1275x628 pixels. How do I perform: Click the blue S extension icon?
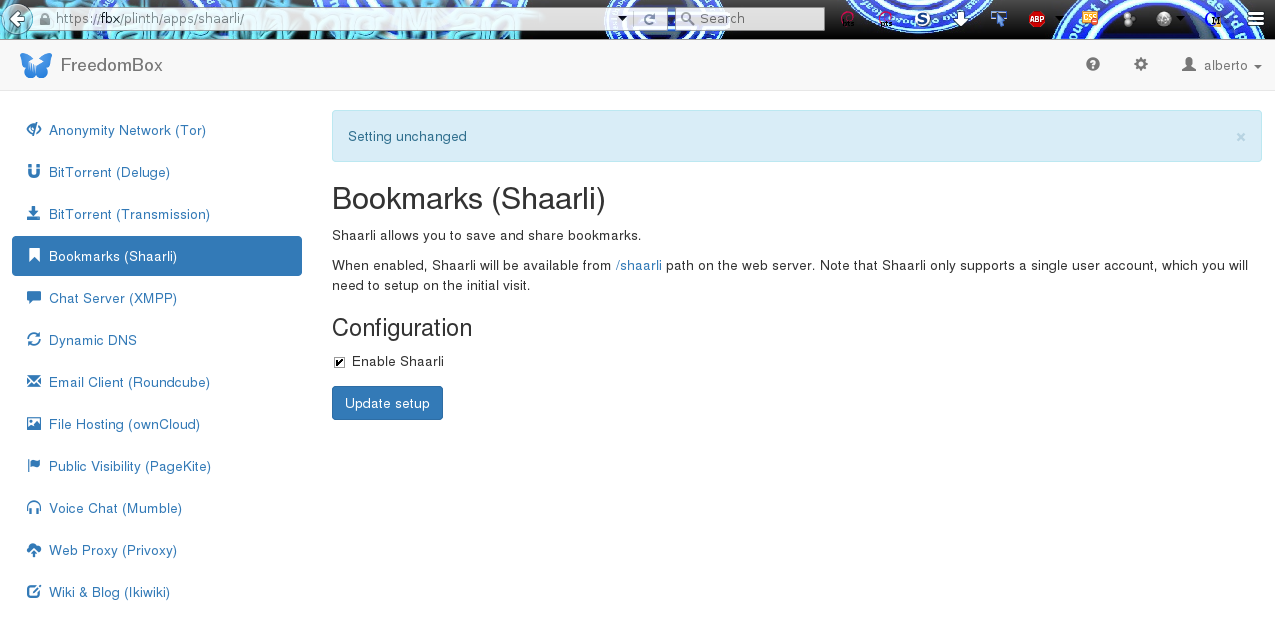(924, 19)
